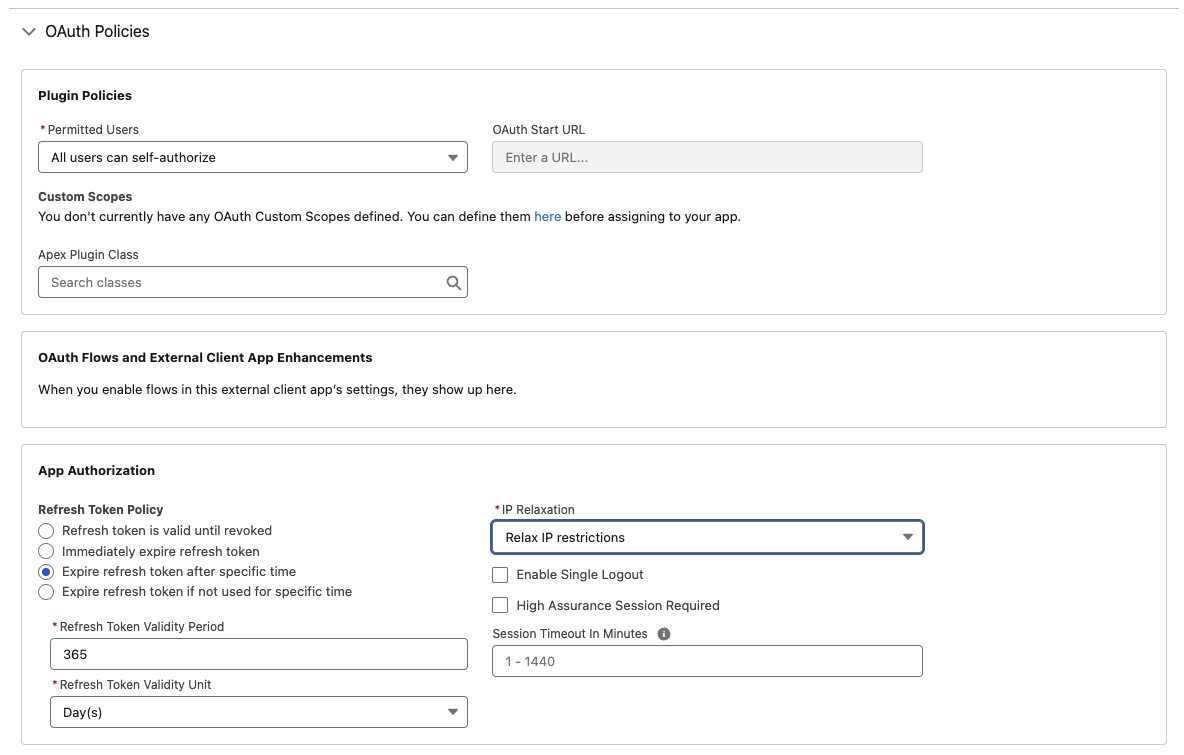Enable the Single Logout checkbox
Screen dimensions: 1184x755
[500, 575]
